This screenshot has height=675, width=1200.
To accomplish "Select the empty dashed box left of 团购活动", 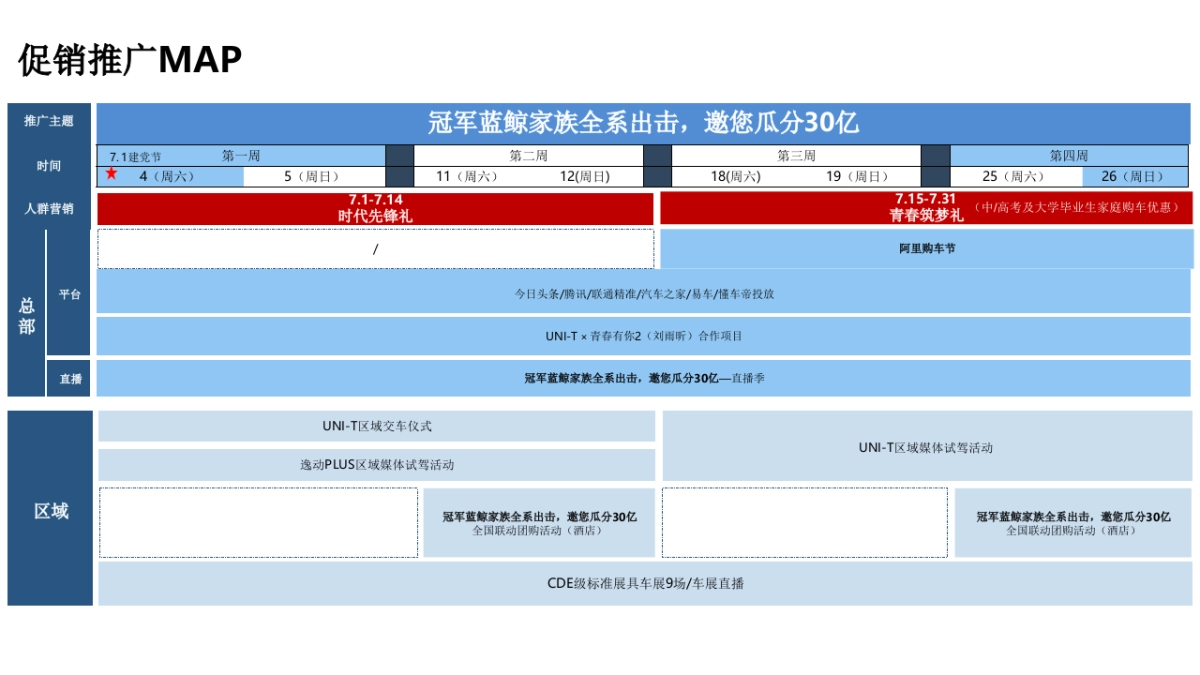I will click(256, 521).
